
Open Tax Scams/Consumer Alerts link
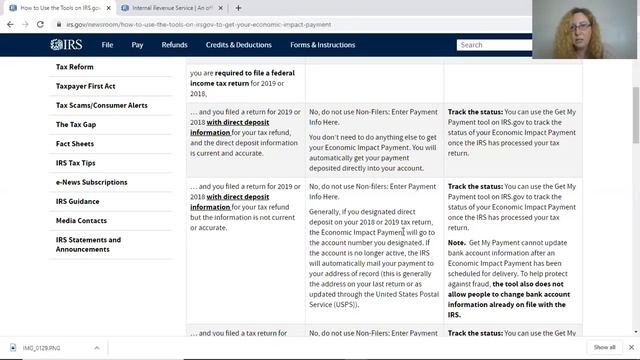(x=102, y=105)
